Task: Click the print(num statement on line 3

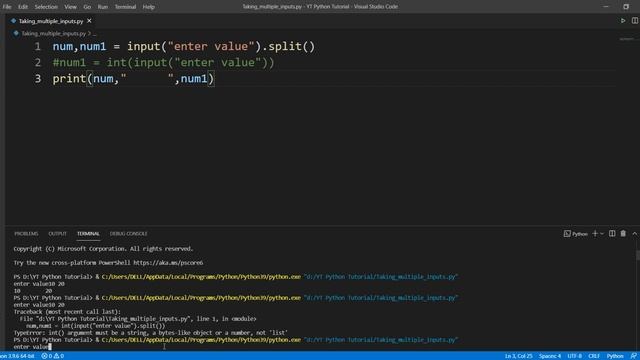Action: 133,78
